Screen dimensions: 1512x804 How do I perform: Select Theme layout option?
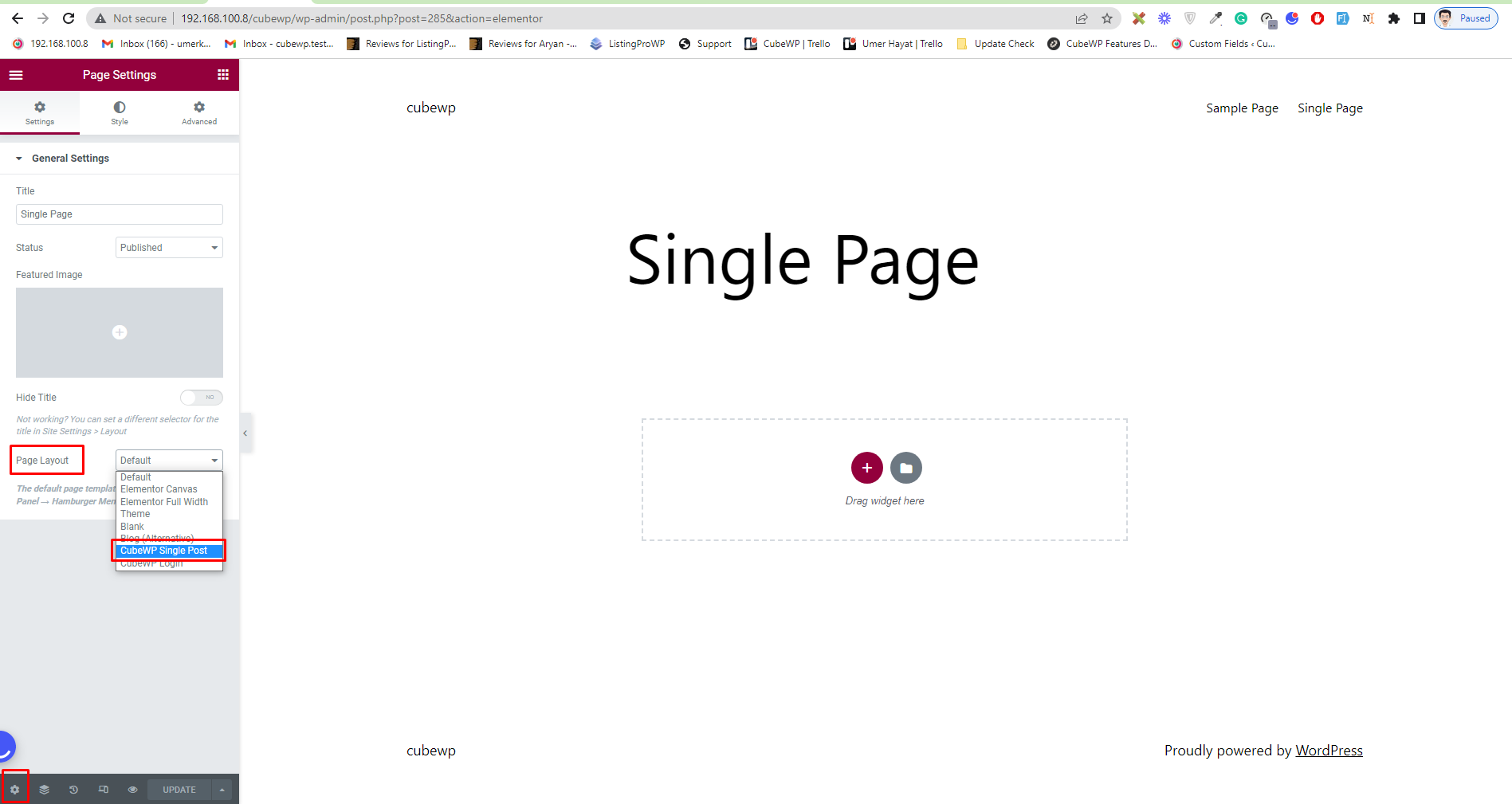tap(169, 514)
